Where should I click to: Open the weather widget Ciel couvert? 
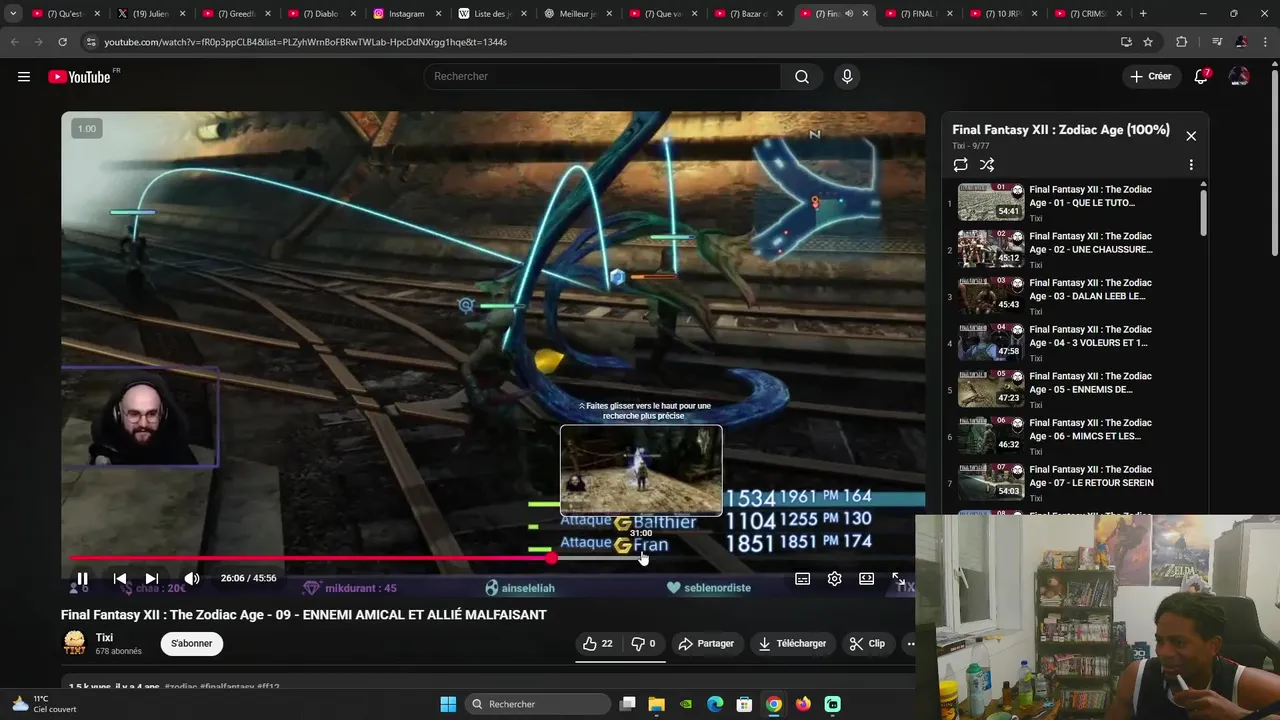(x=43, y=704)
